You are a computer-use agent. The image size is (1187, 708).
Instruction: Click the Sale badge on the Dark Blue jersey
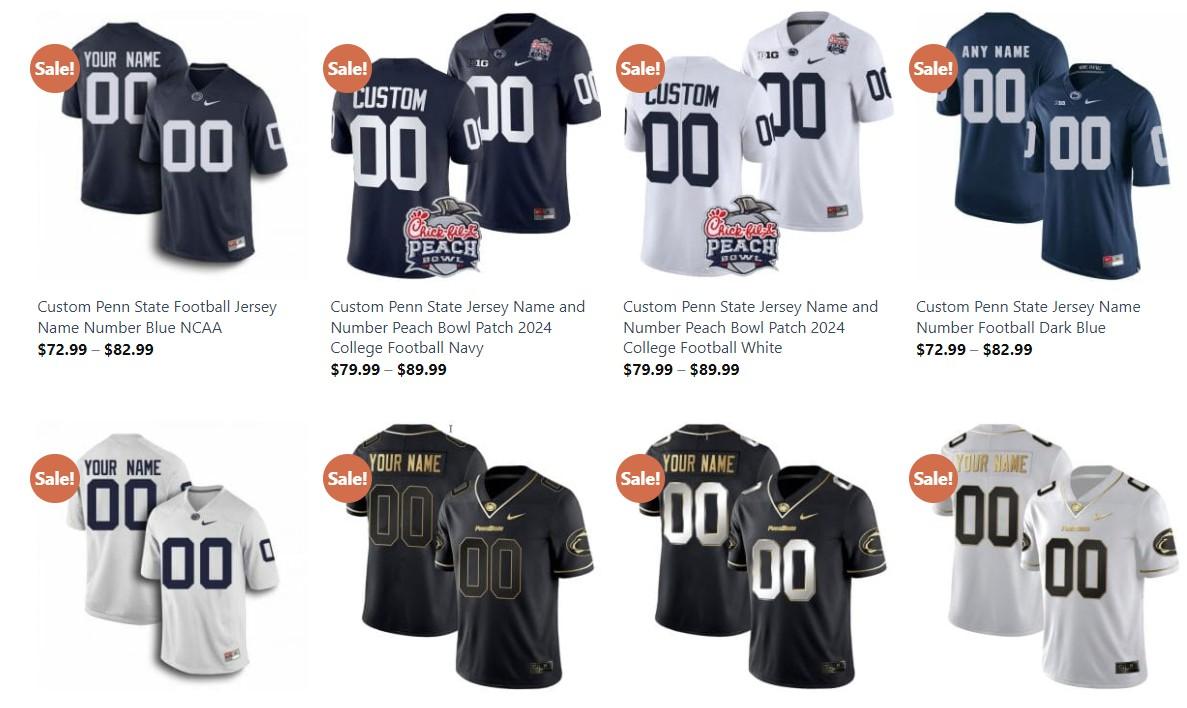[x=933, y=68]
